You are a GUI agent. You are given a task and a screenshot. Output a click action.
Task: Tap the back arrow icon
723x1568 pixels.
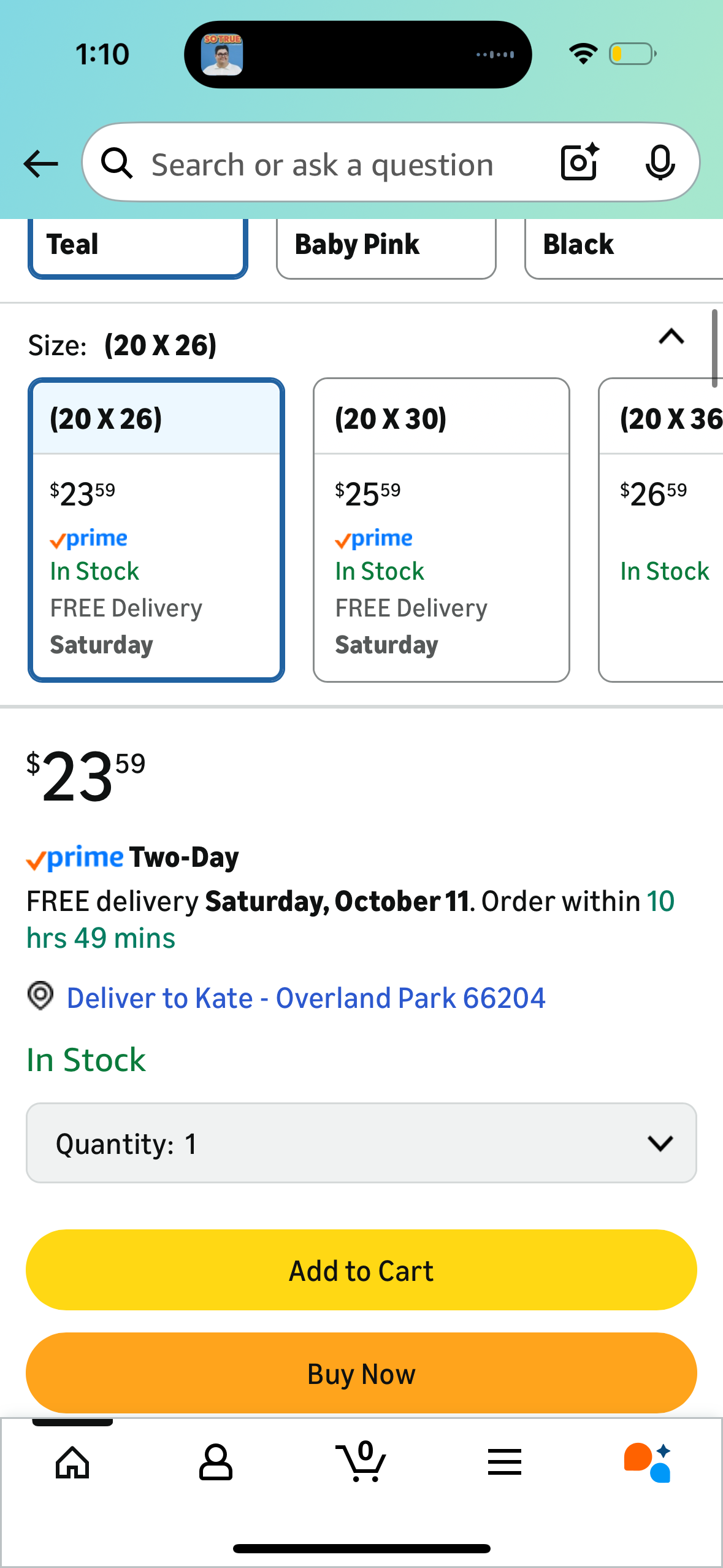[x=40, y=164]
